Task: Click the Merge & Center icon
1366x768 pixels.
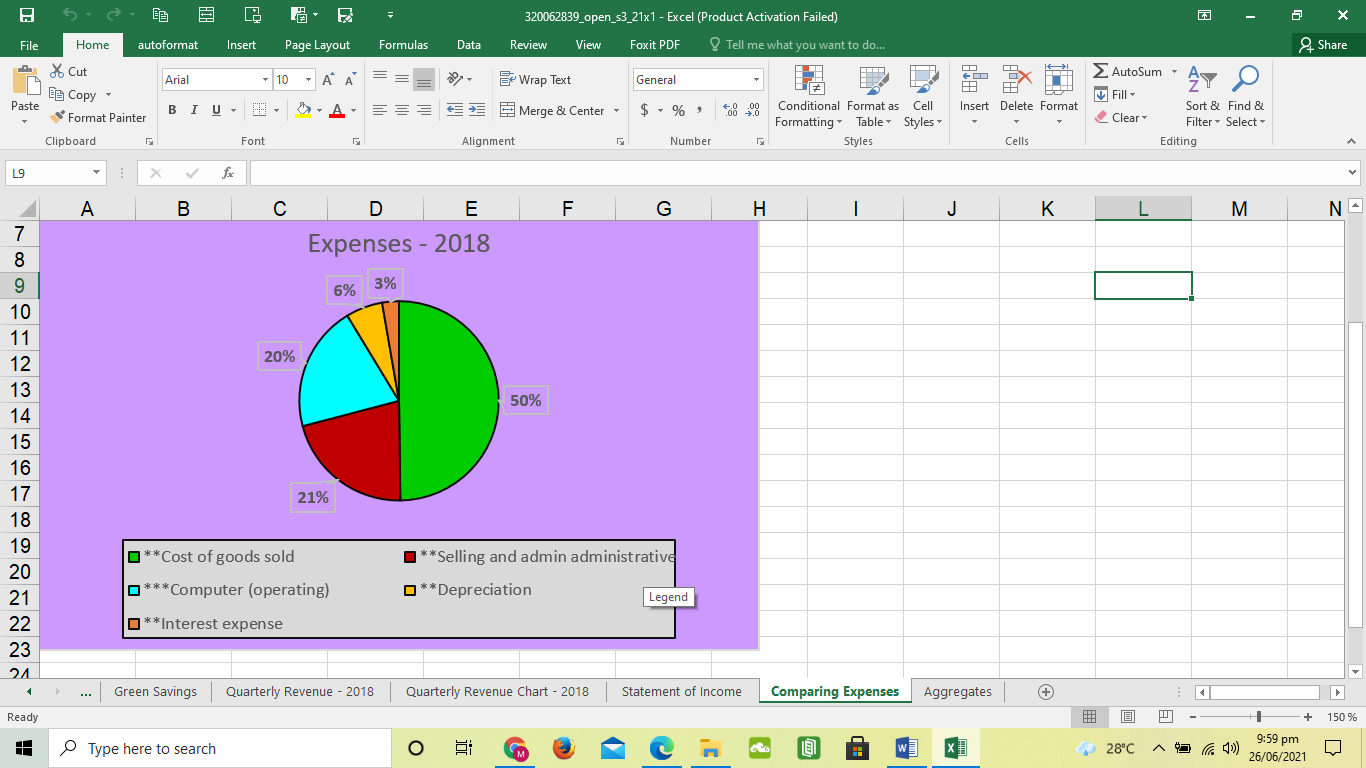Action: point(553,111)
